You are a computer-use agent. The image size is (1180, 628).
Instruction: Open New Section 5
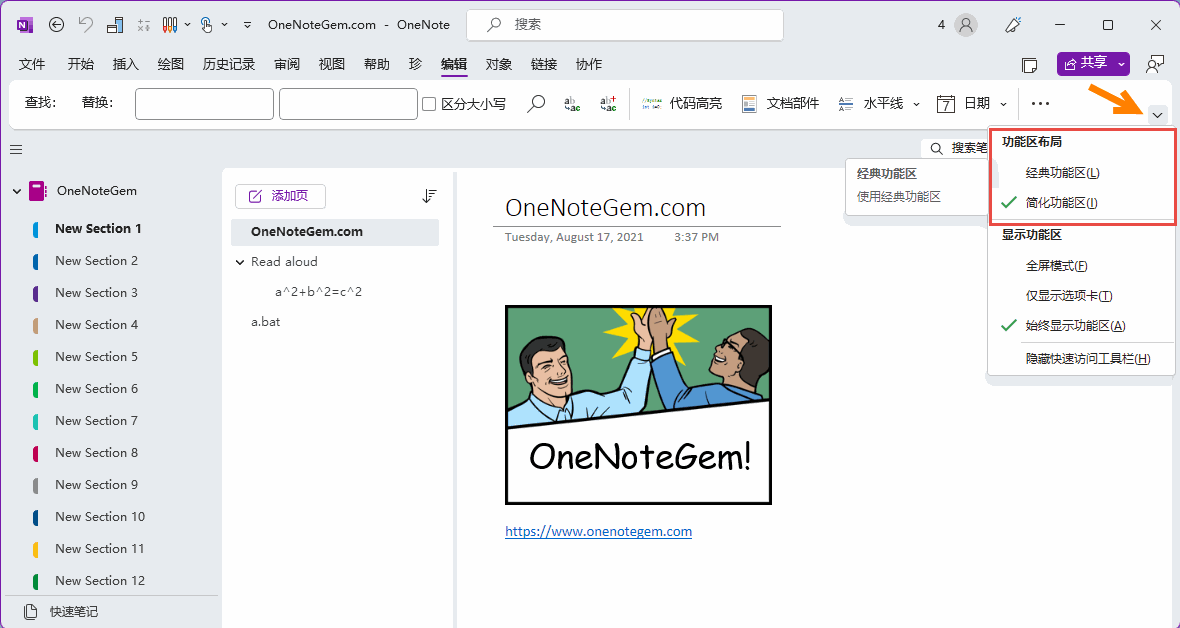click(x=96, y=357)
